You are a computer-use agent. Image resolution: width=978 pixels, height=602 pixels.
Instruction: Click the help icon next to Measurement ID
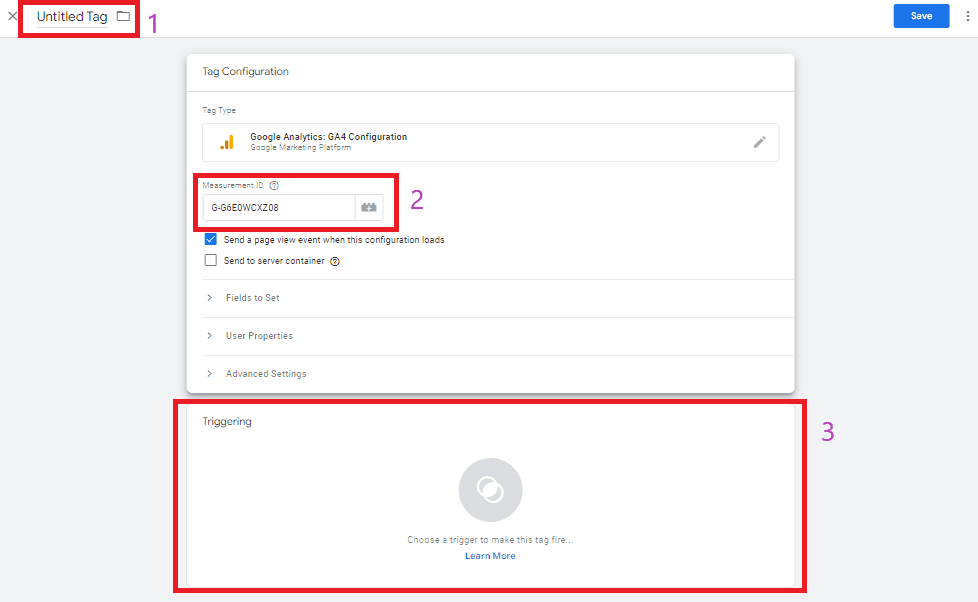274,185
